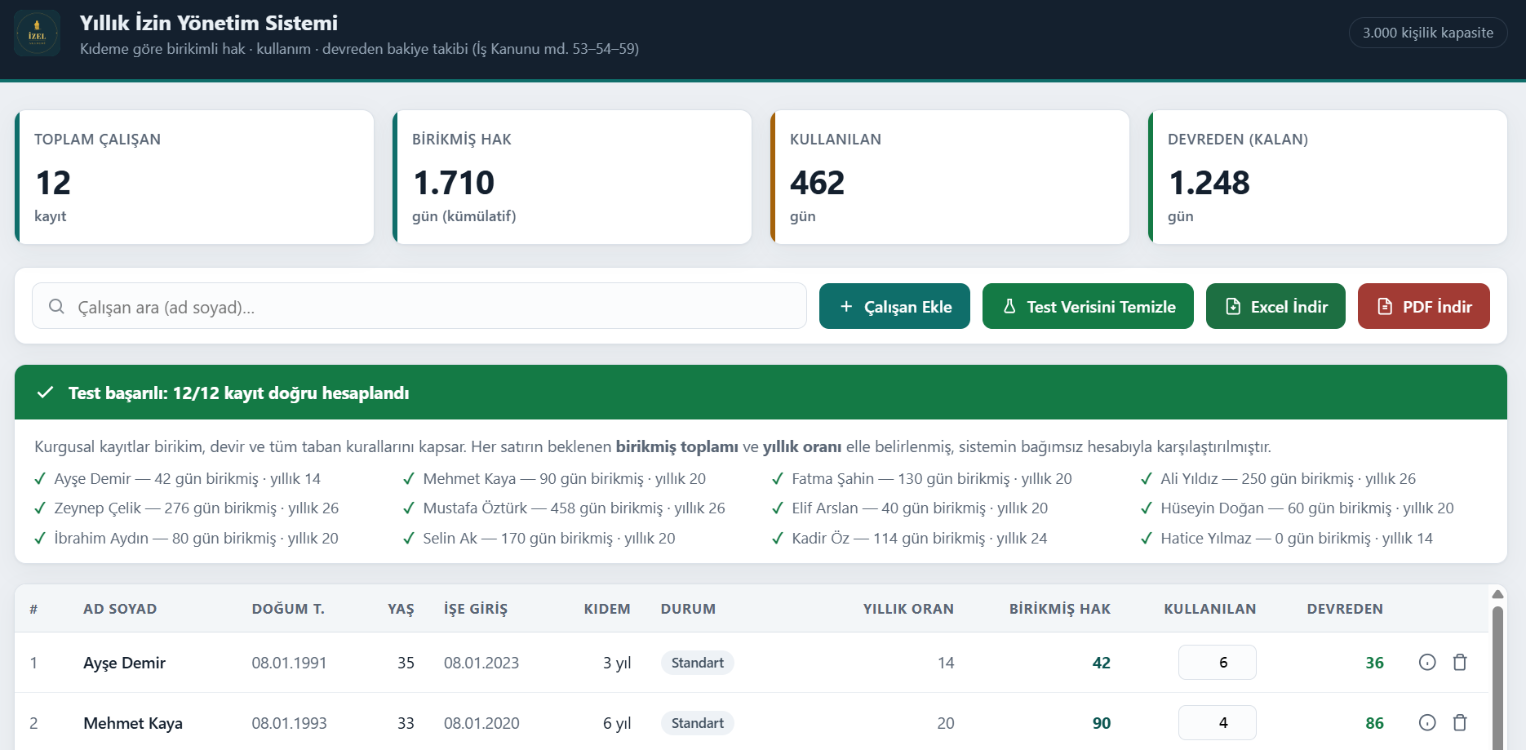Edit Kullanılan value for Mehmet Kaya

tap(1217, 723)
